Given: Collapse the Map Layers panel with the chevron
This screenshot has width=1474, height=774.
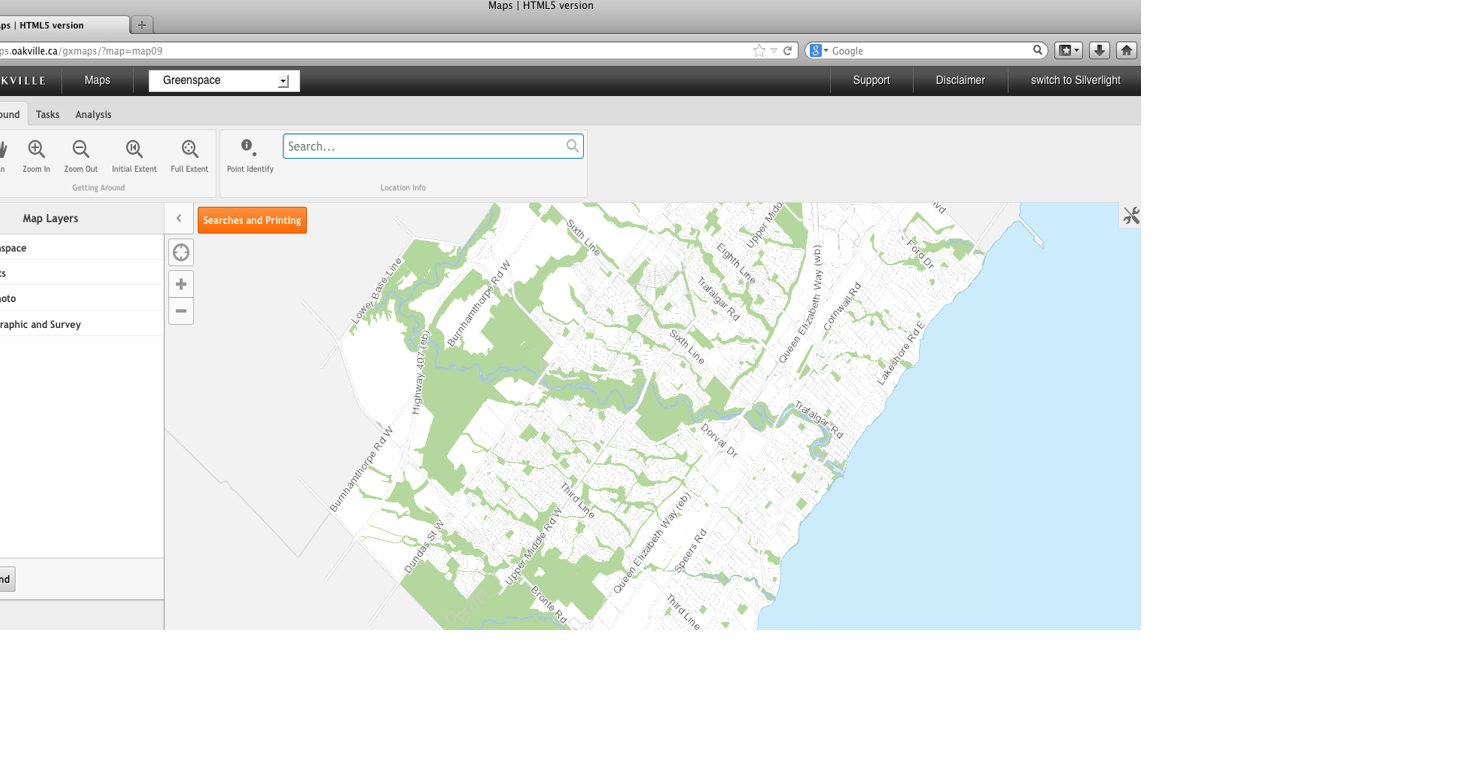Looking at the screenshot, I should pos(178,217).
